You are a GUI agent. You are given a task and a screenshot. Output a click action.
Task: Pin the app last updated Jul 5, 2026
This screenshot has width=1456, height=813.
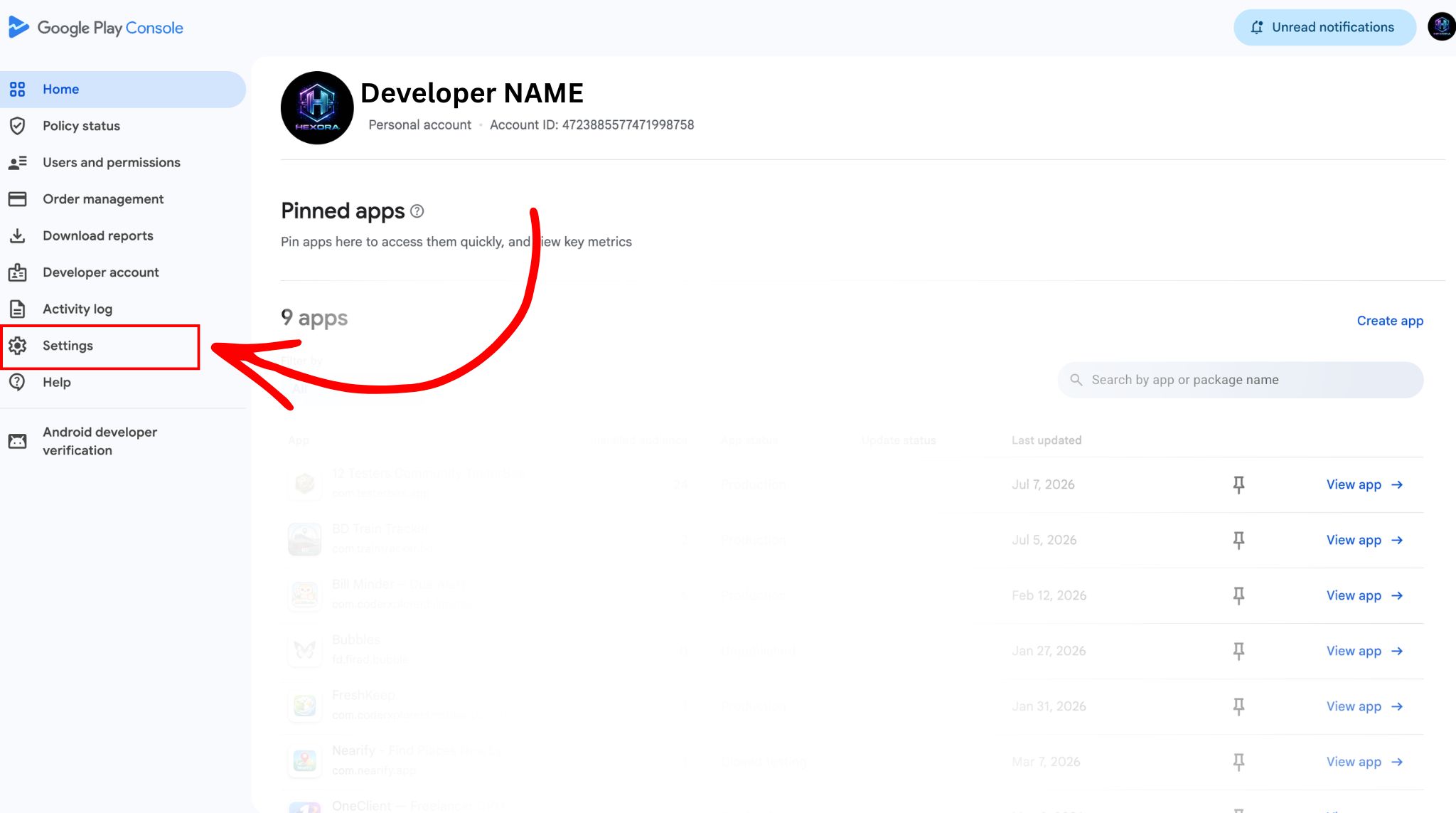(x=1238, y=541)
